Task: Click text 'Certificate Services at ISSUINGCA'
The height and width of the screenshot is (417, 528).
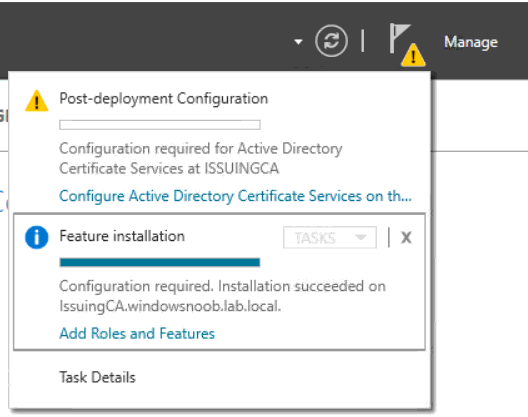Action: pyautogui.click(x=169, y=168)
